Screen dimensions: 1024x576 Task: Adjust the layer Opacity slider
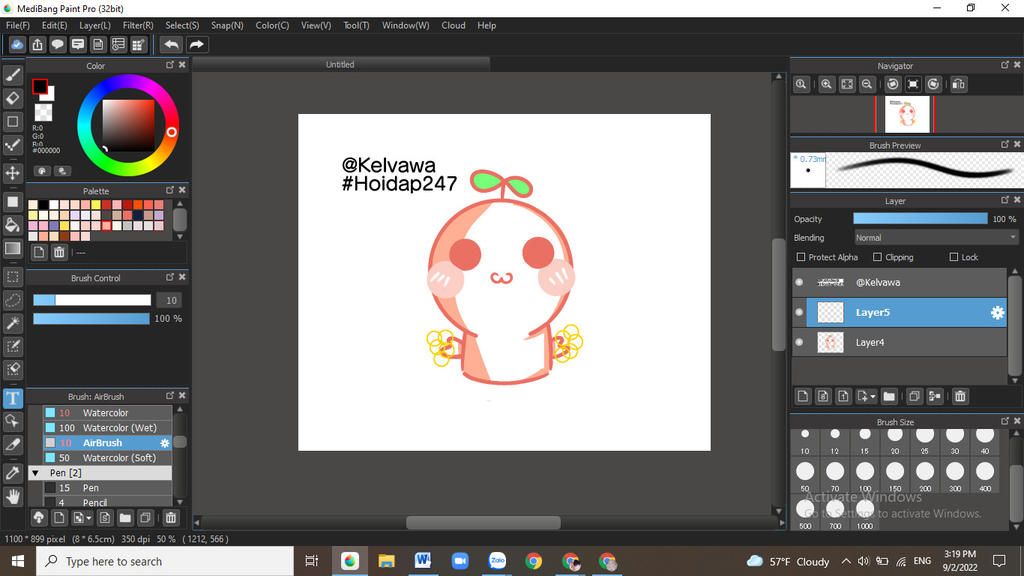[920, 219]
